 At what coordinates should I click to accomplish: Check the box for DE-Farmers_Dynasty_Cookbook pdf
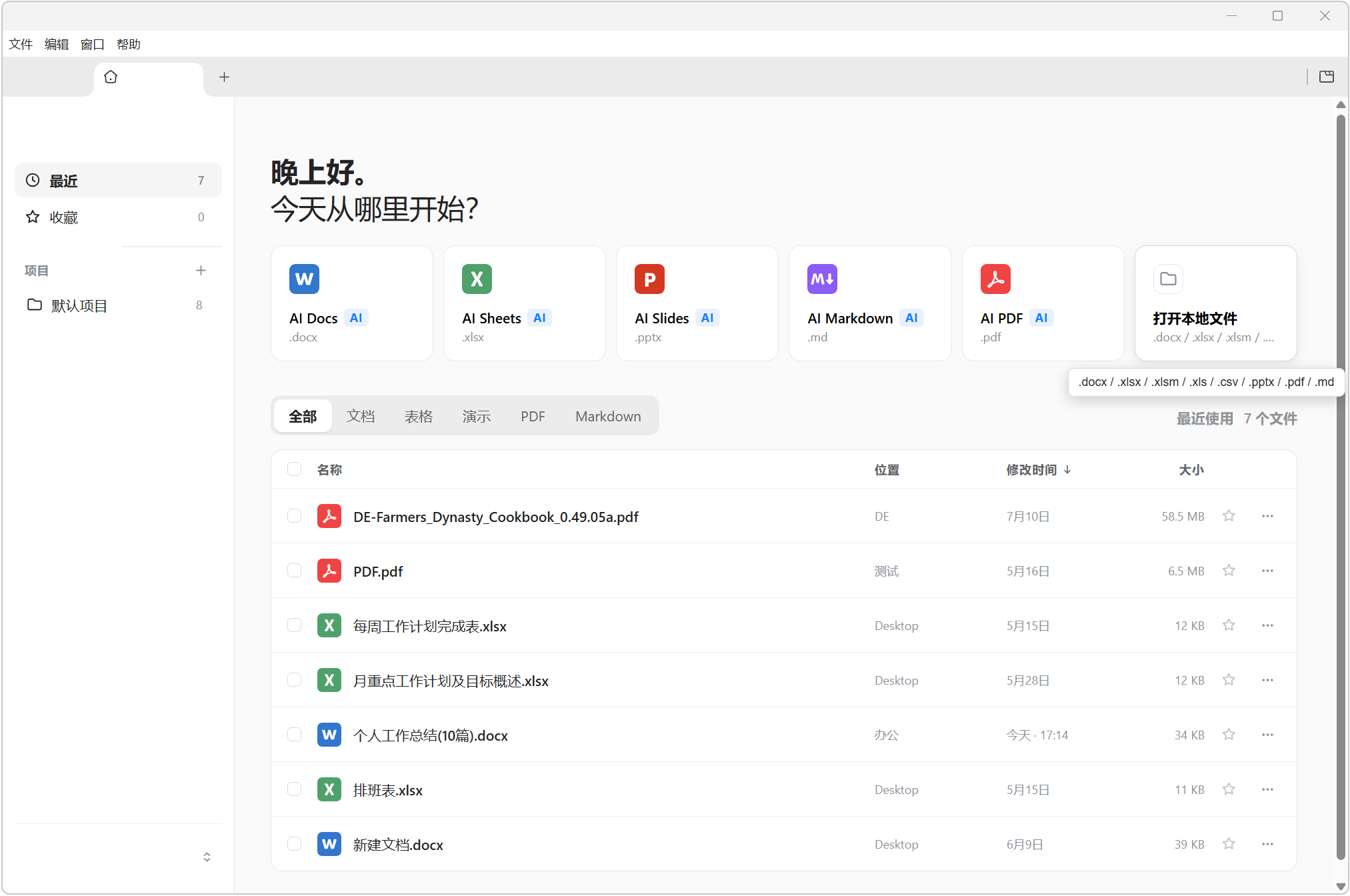(294, 516)
